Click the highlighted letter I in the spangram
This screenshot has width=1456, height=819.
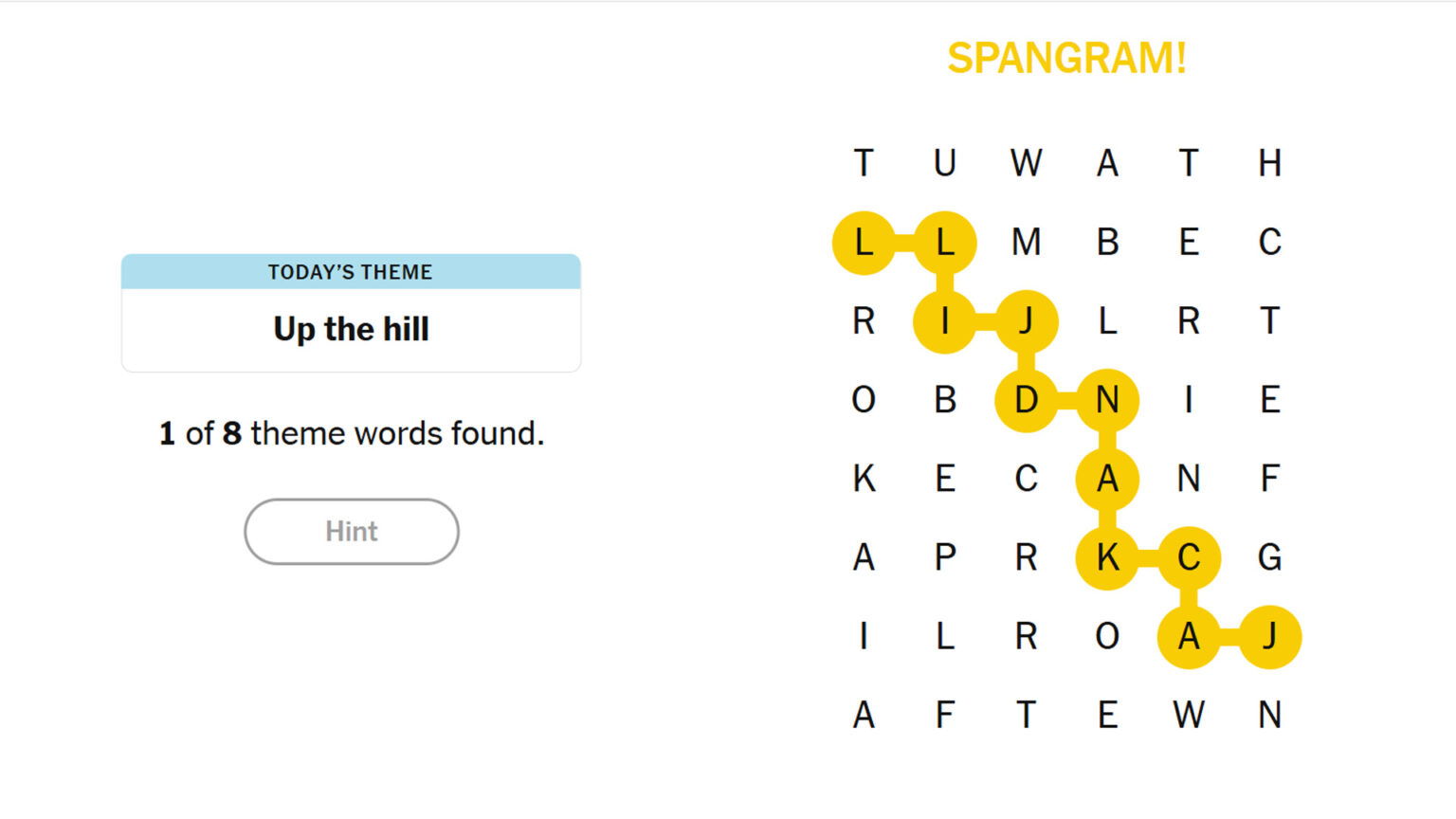pyautogui.click(x=945, y=320)
